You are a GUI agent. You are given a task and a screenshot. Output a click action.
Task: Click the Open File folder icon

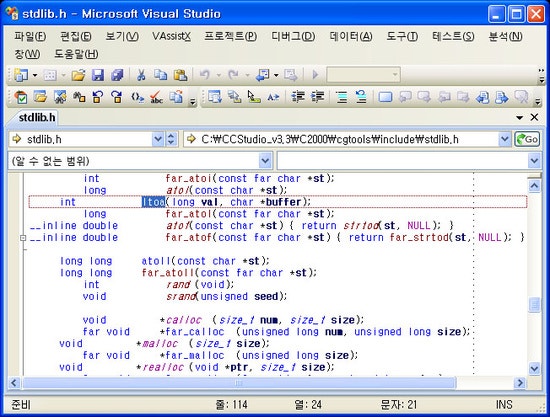[x=79, y=75]
